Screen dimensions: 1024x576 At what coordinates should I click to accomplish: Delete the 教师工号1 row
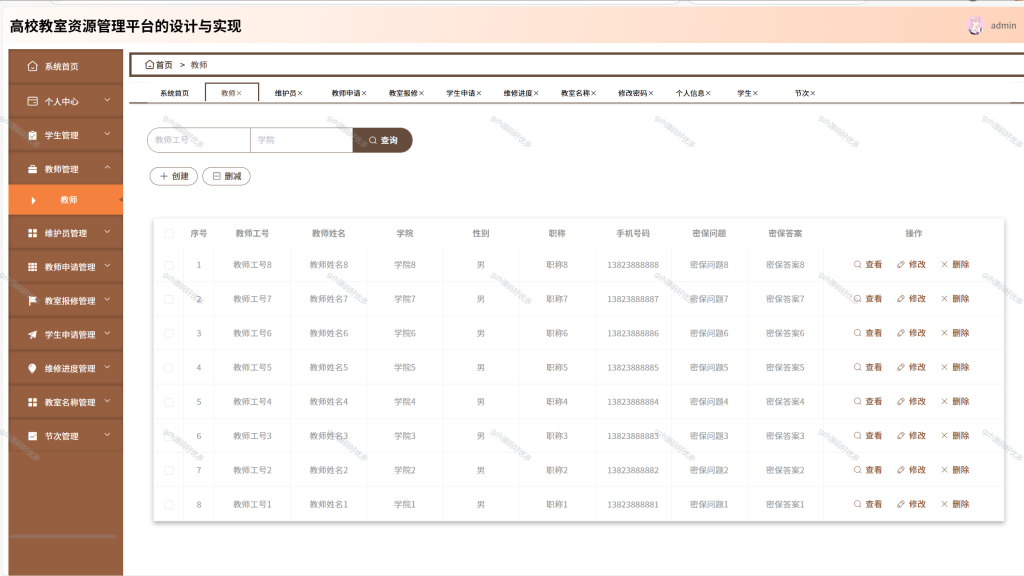coord(955,504)
